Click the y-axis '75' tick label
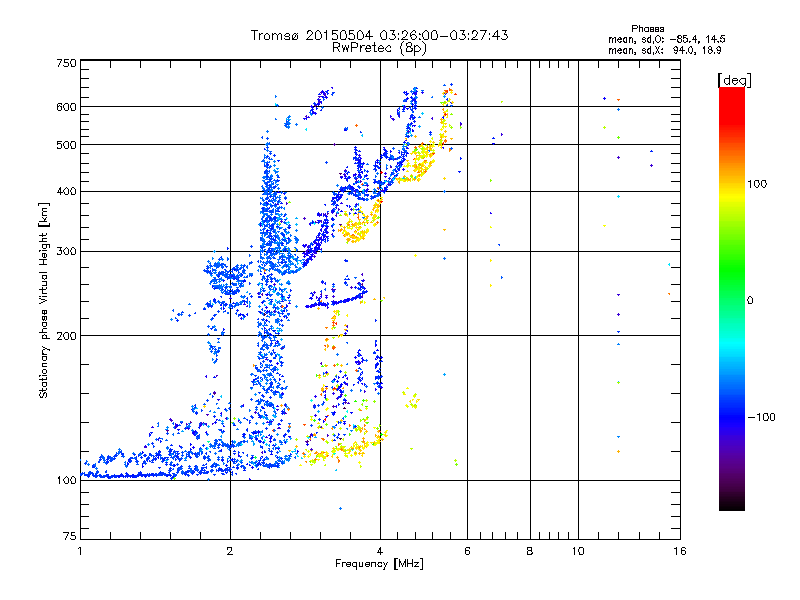Screen dimensions: 800x600 pos(70,536)
